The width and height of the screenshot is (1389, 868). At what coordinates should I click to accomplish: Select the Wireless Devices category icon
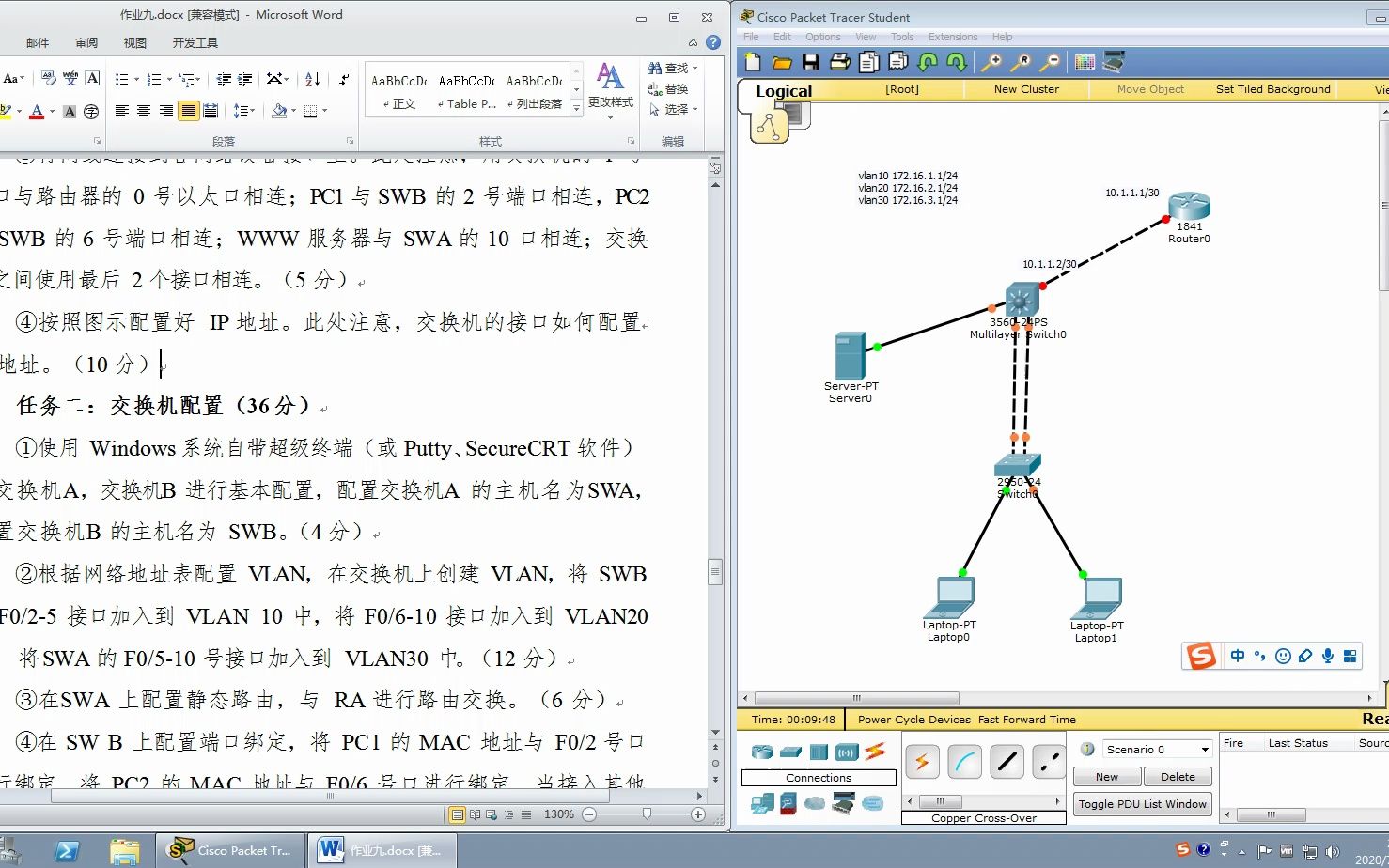[x=846, y=752]
